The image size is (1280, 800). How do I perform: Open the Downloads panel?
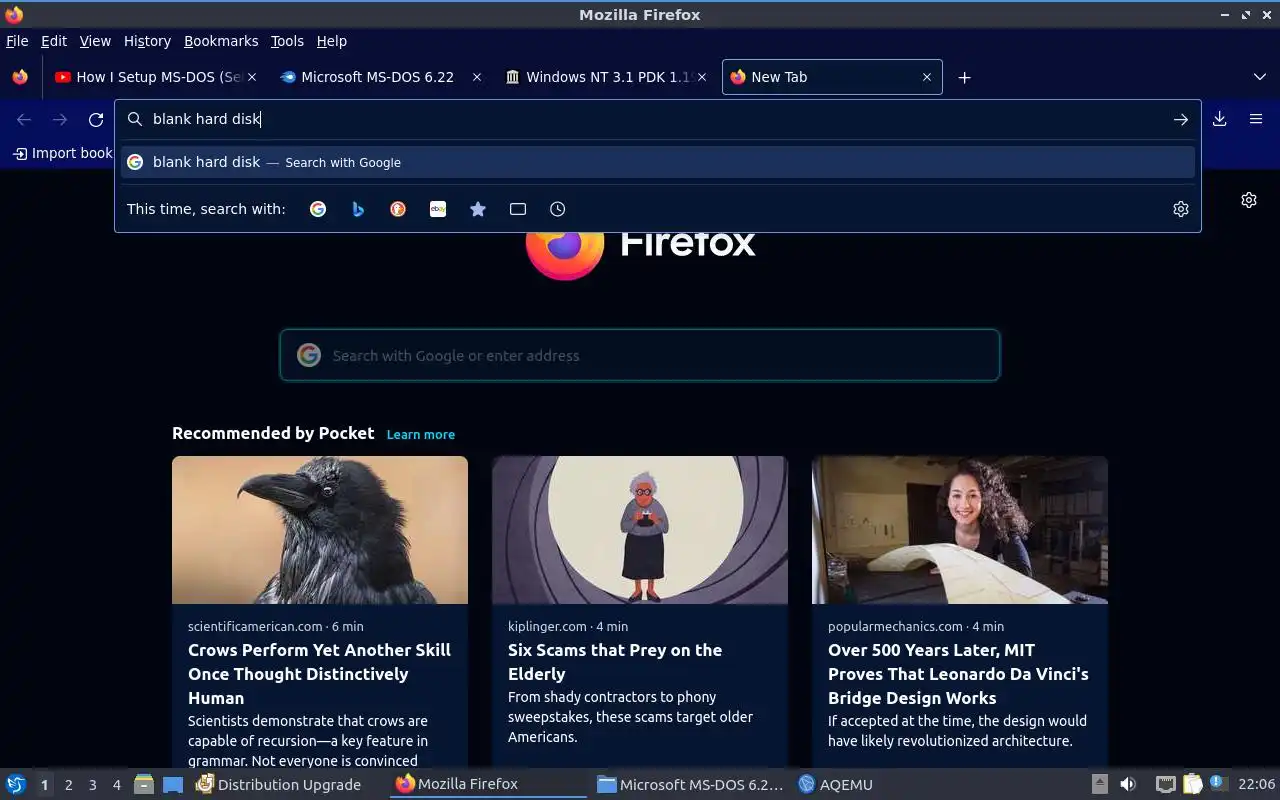(1220, 119)
